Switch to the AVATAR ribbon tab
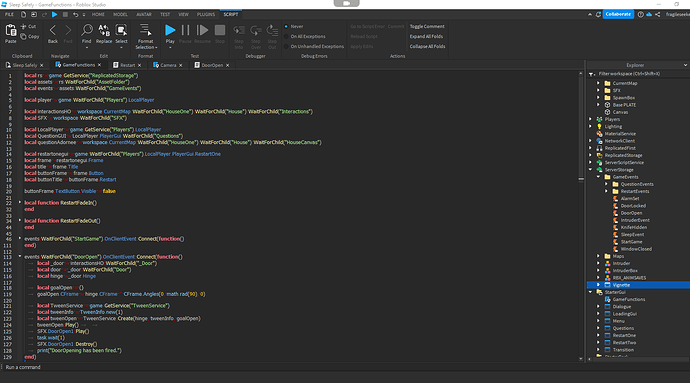This screenshot has width=690, height=383. pyautogui.click(x=143, y=15)
